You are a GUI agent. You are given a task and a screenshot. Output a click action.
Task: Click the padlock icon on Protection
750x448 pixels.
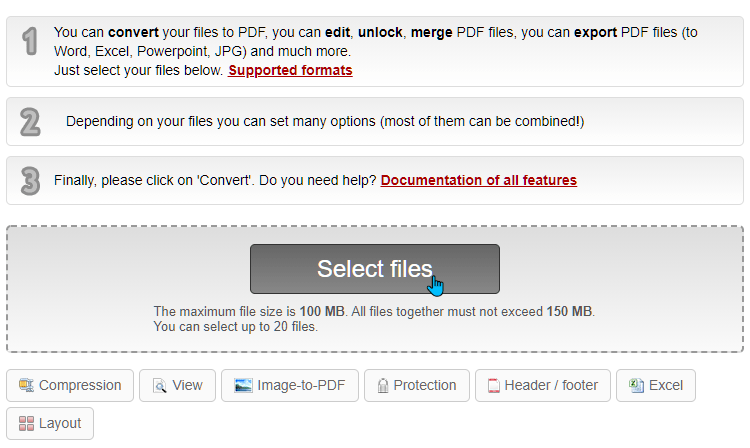[382, 386]
